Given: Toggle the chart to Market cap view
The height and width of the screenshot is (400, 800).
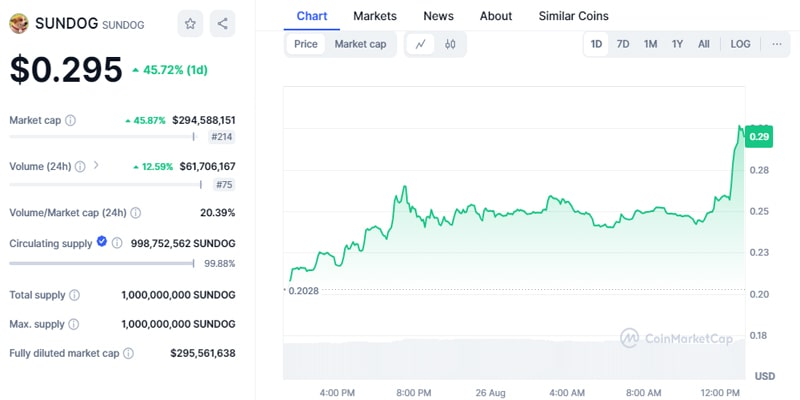Looking at the screenshot, I should tap(360, 44).
